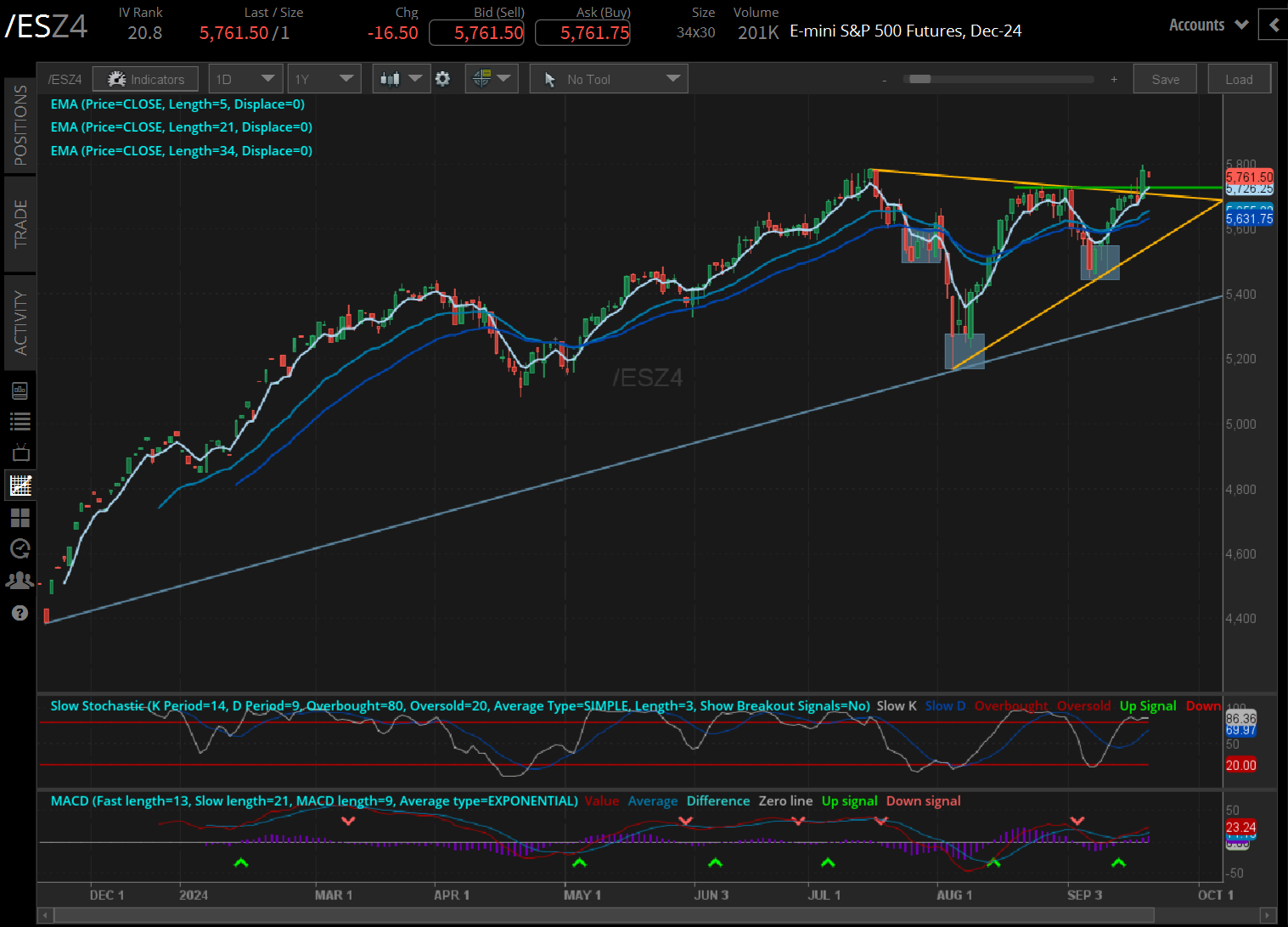This screenshot has height=927, width=1288.
Task: Click the Bid Sell price box
Action: click(476, 32)
